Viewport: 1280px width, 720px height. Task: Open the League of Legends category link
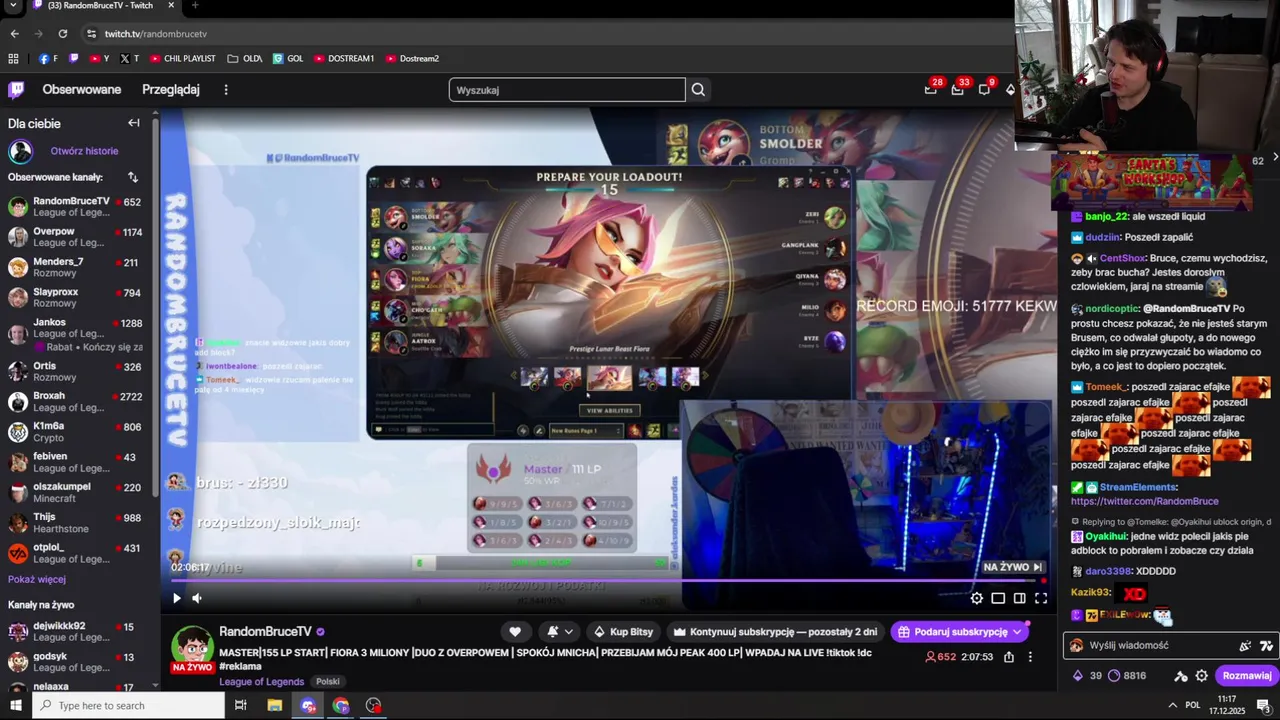[x=262, y=682]
